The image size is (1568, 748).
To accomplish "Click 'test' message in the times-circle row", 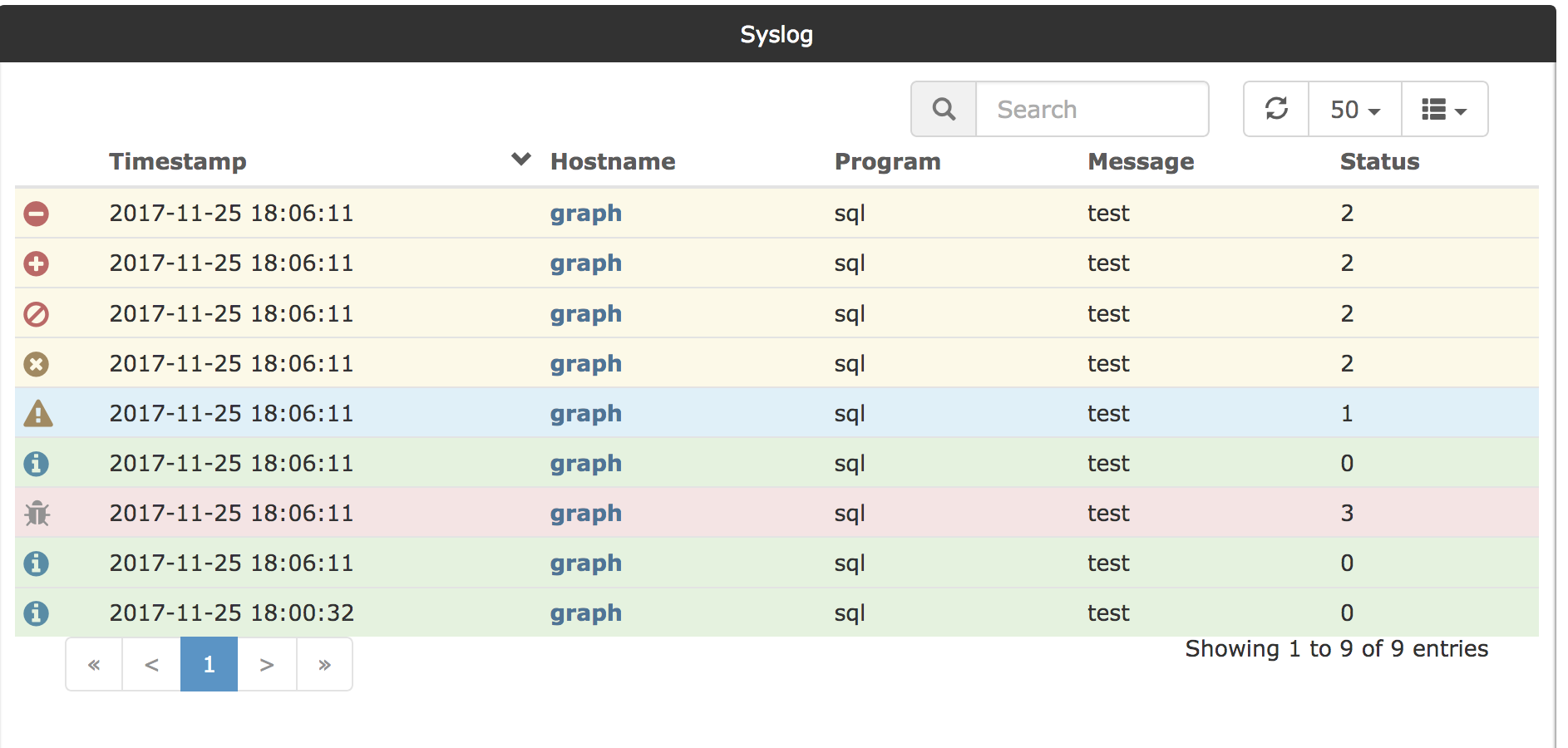I will pyautogui.click(x=1108, y=364).
